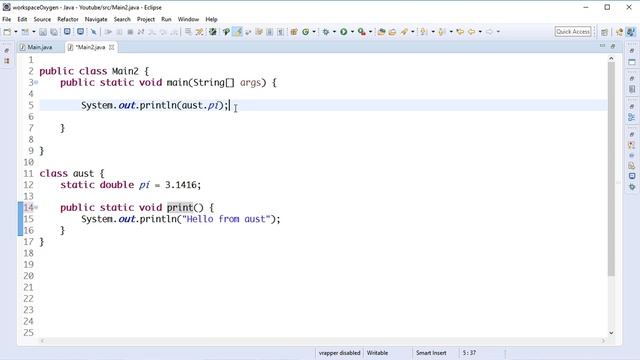This screenshot has width=640, height=360.
Task: Open the Source menu
Action: coord(42,19)
